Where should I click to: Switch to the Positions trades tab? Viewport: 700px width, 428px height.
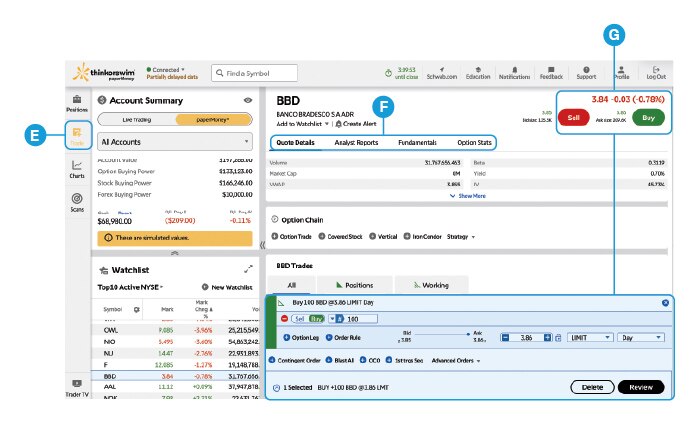point(354,285)
